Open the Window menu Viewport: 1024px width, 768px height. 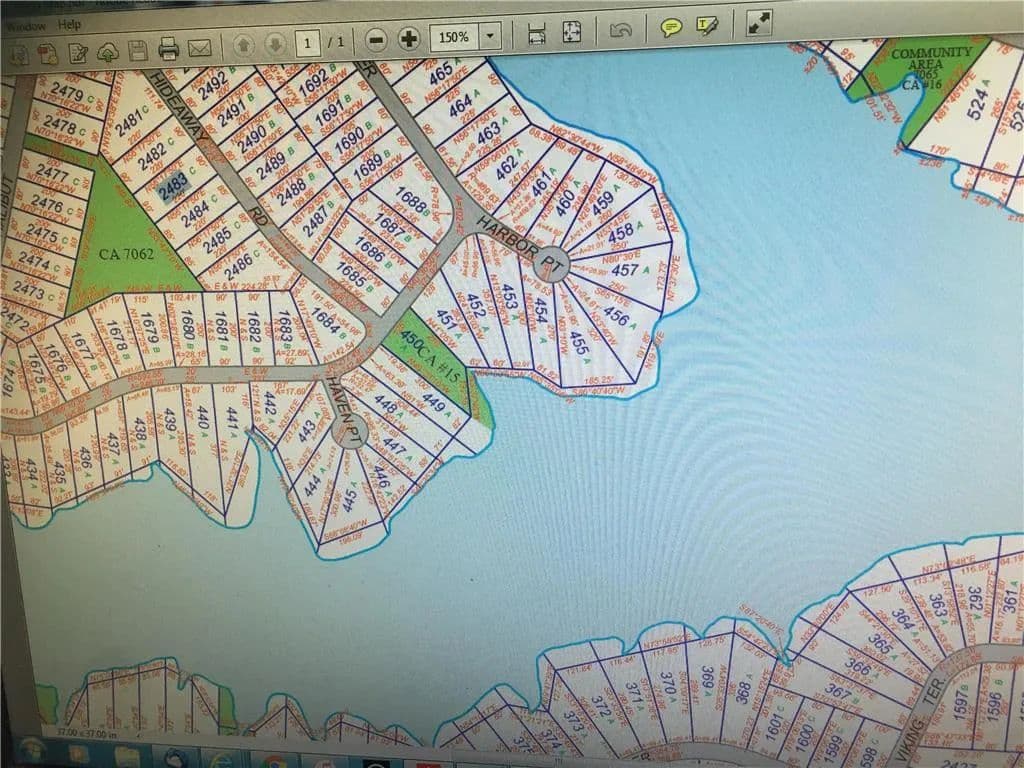[x=25, y=27]
